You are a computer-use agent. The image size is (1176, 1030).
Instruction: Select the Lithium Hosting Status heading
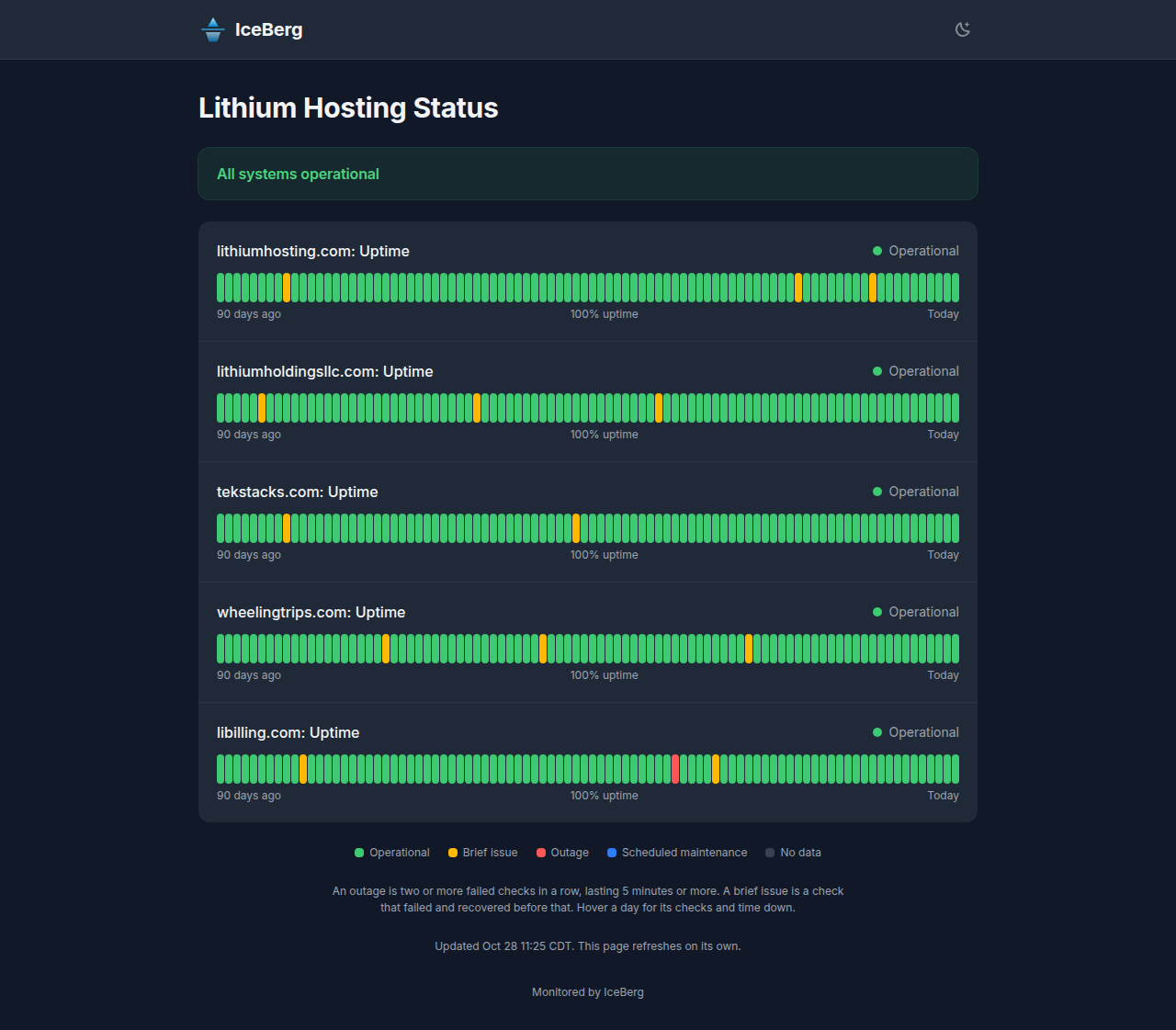coord(348,108)
